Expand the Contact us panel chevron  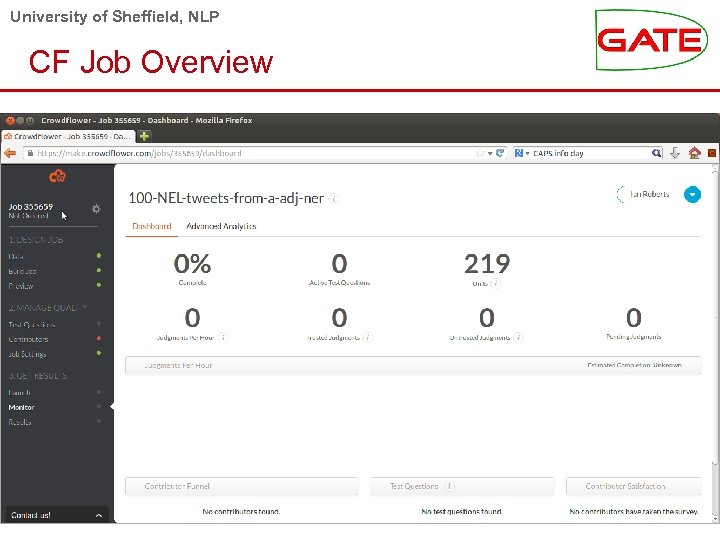pyautogui.click(x=99, y=516)
